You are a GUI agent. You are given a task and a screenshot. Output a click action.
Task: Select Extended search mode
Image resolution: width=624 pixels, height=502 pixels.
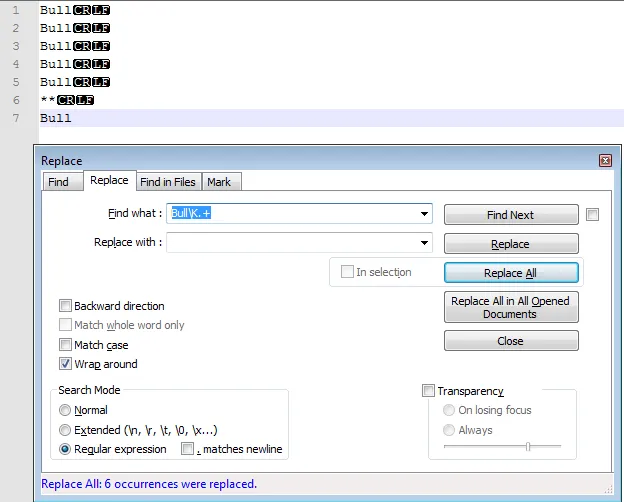point(64,430)
